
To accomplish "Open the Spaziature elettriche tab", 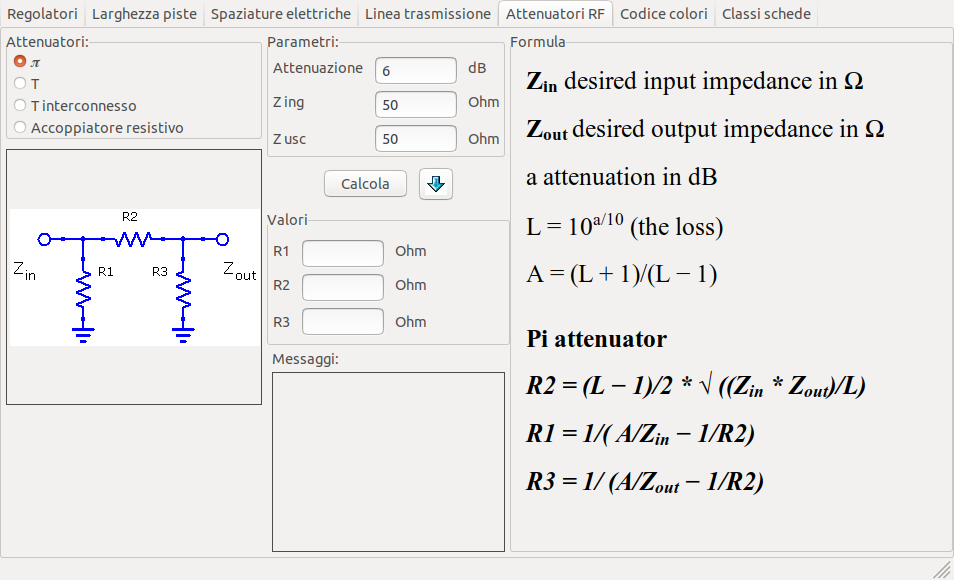I will [280, 14].
